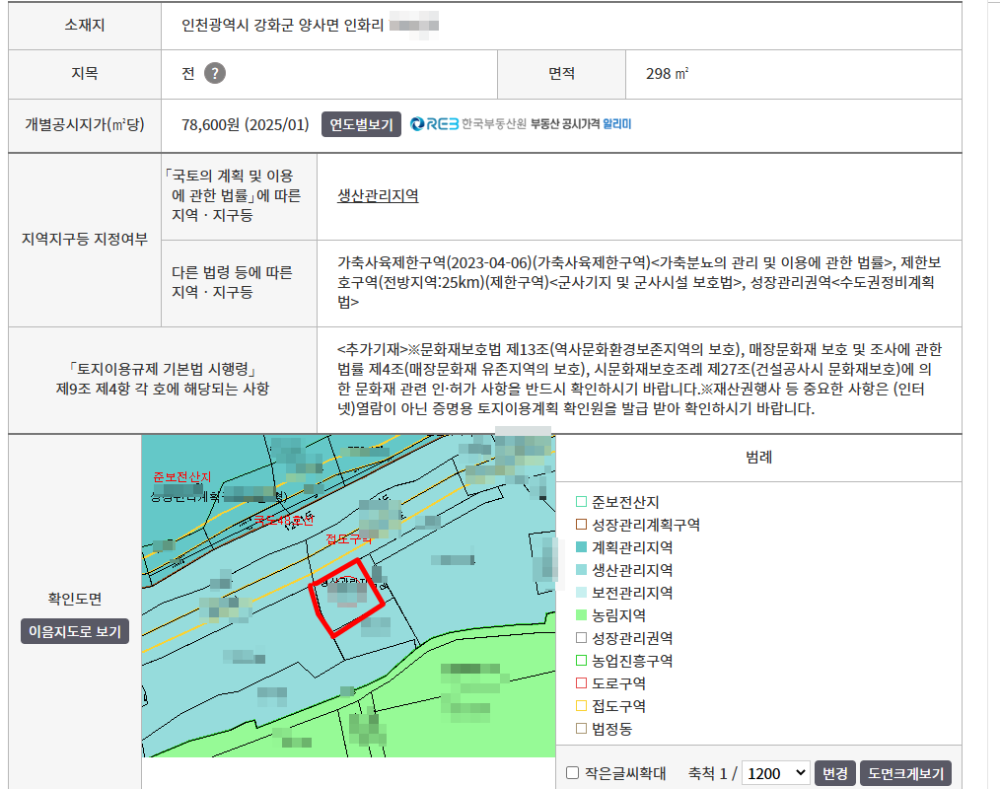
Task: Click the 이음지도로 보기 button
Action: [75, 632]
